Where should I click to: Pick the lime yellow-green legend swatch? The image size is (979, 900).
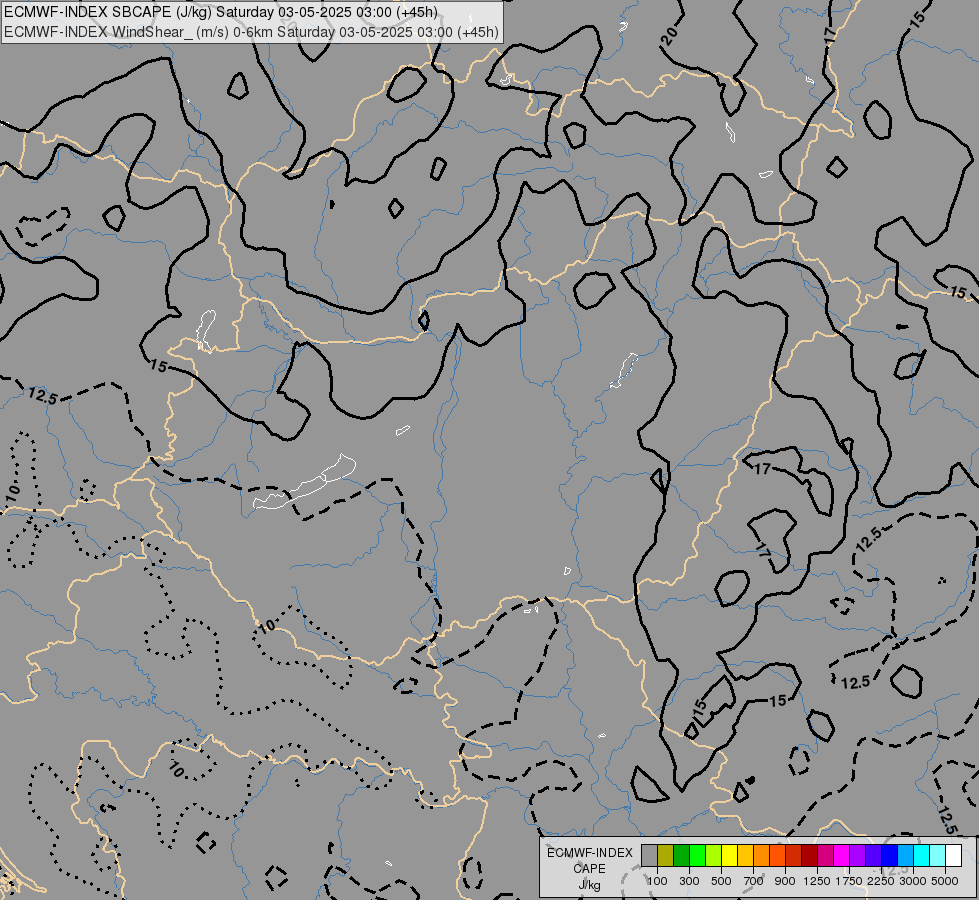713,856
